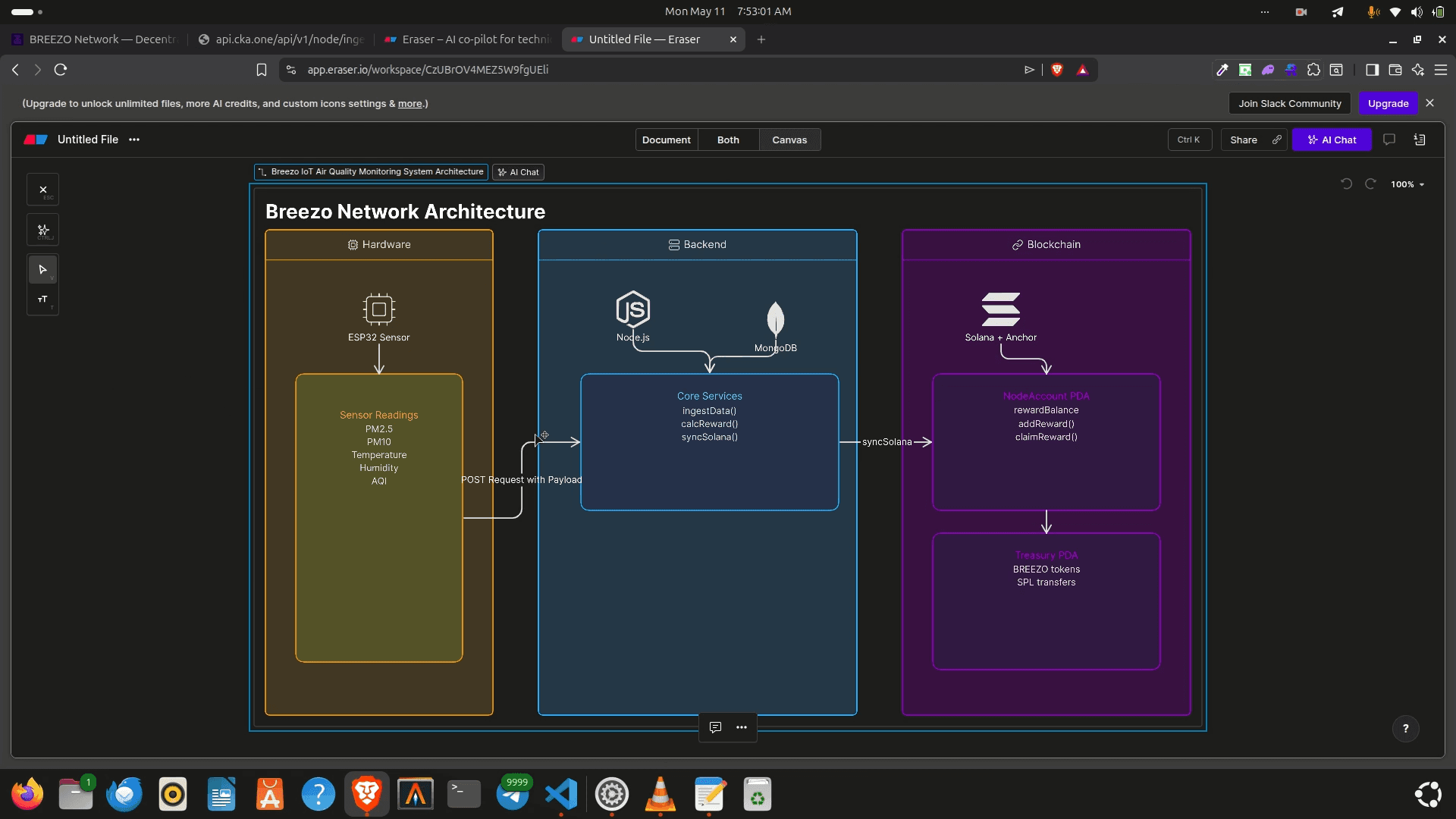Click the syncSolana connector label

pyautogui.click(x=887, y=442)
